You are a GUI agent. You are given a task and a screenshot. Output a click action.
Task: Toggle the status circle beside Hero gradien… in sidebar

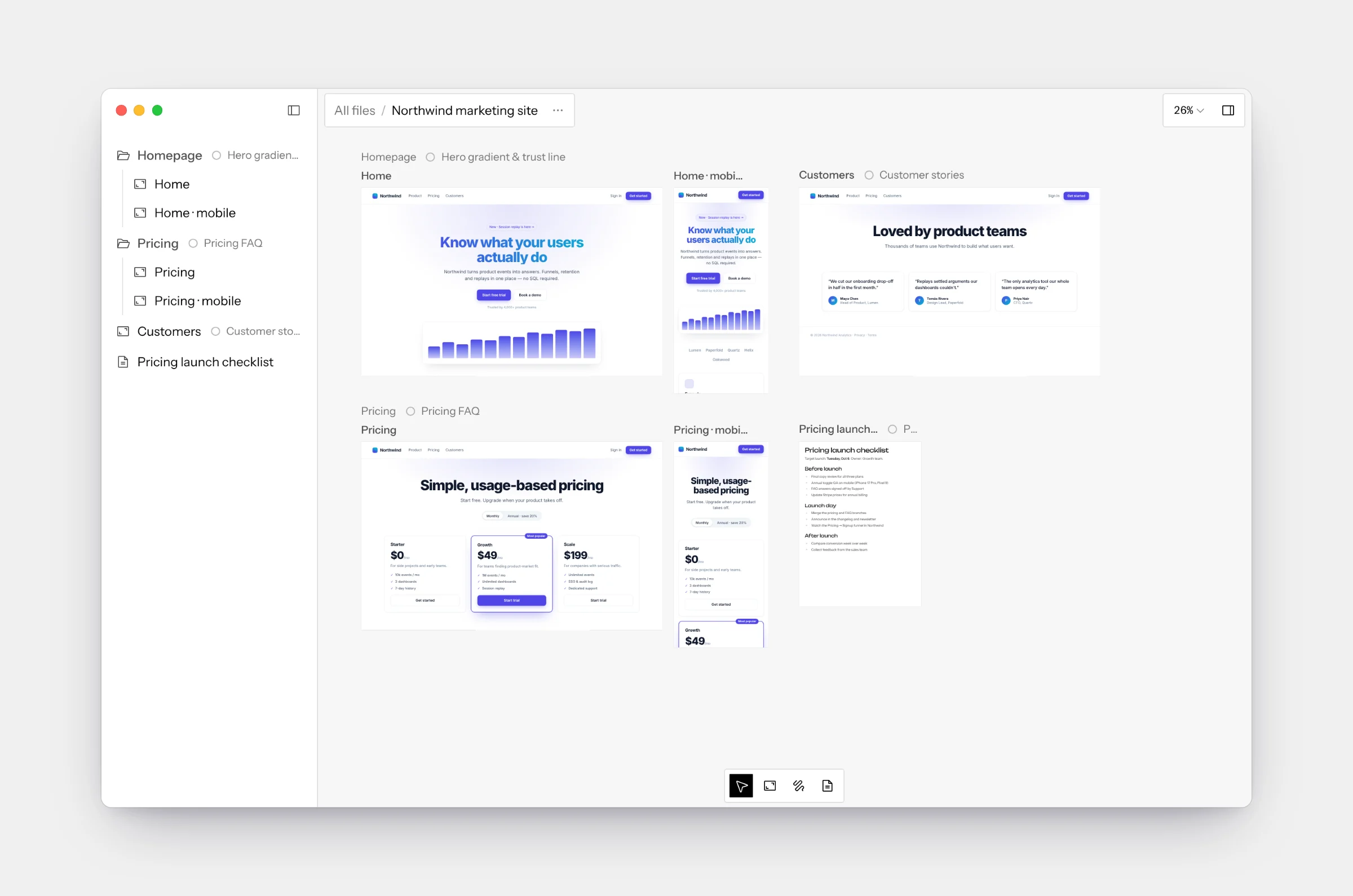point(216,156)
